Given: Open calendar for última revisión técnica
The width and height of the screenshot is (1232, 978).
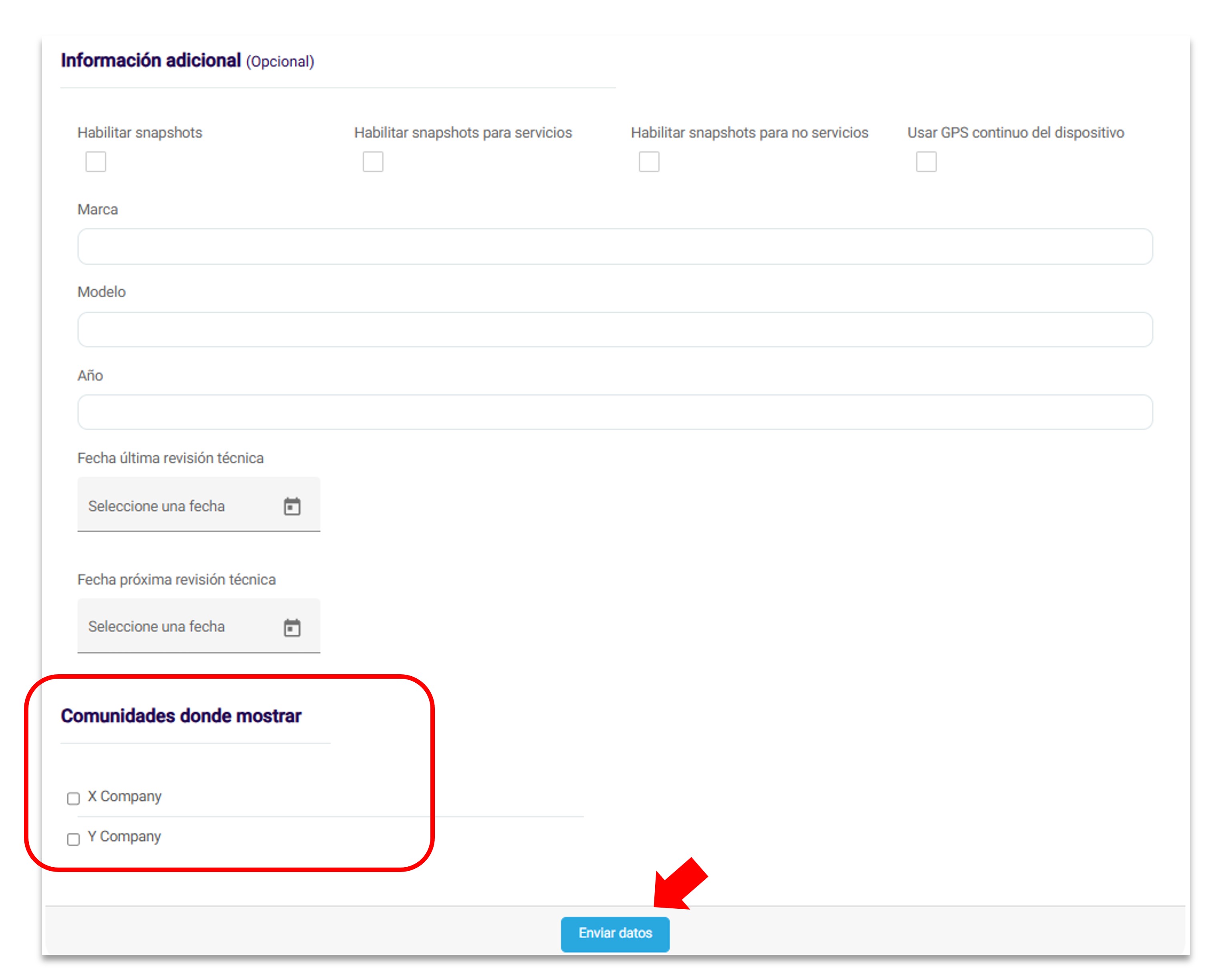Looking at the screenshot, I should coord(292,507).
